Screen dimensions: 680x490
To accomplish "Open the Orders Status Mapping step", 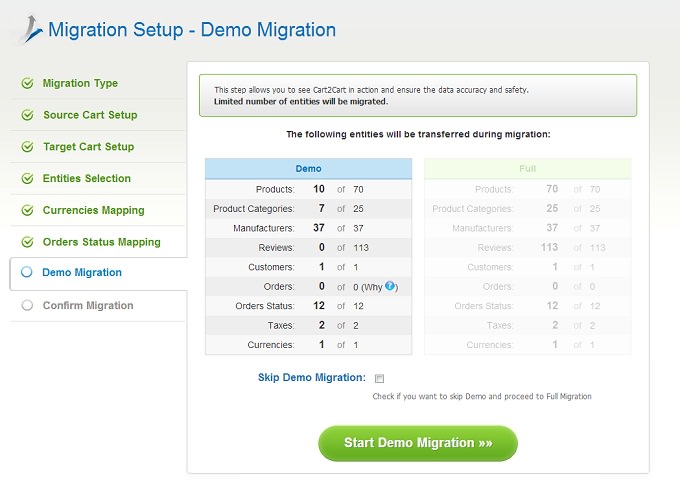I will click(x=101, y=242).
